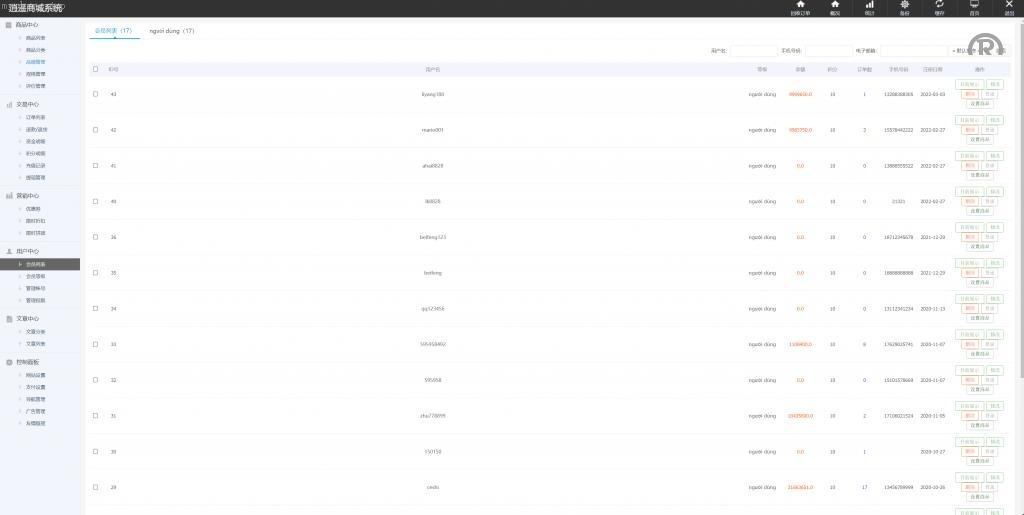Open 订单列表 in the sidebar
The width and height of the screenshot is (1024, 515).
pos(35,117)
